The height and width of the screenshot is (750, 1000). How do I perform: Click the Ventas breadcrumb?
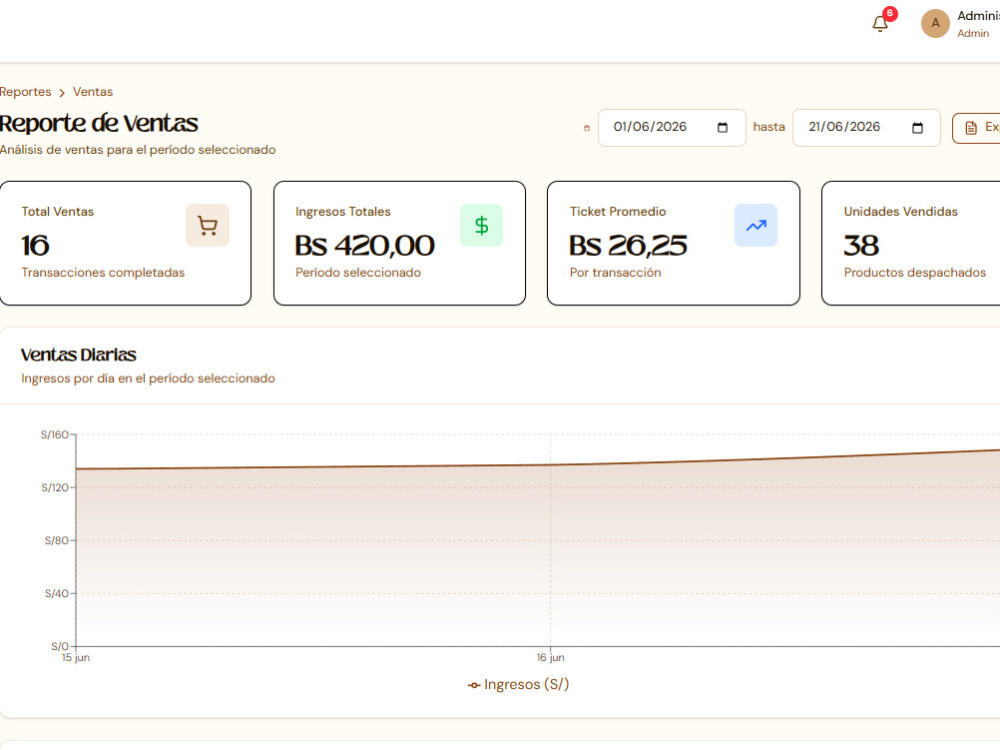pyautogui.click(x=92, y=92)
